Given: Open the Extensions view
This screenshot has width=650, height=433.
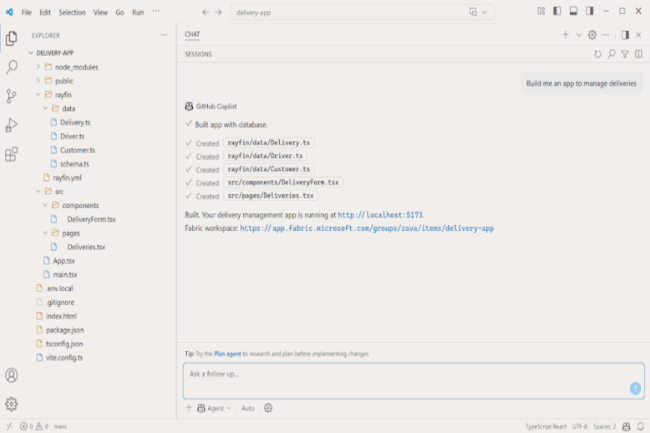Looking at the screenshot, I should [x=12, y=154].
